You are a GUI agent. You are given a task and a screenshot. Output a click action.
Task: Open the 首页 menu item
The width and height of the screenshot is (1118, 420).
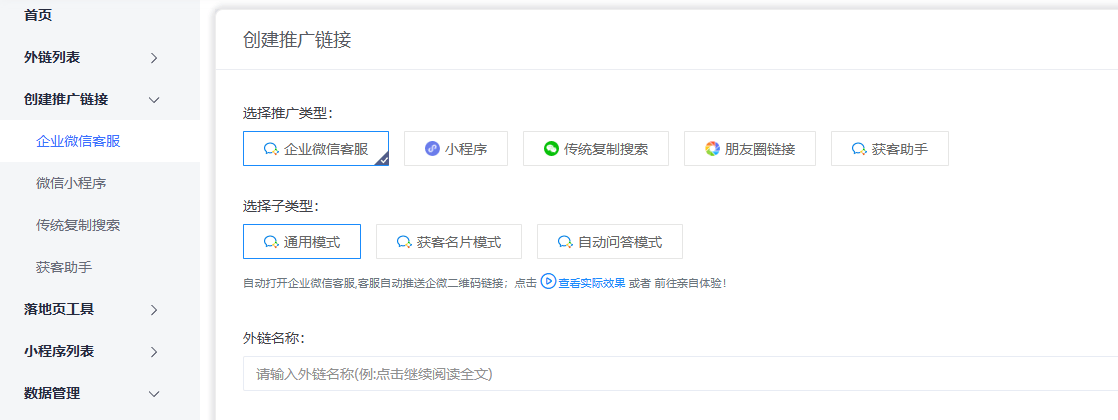(x=38, y=15)
